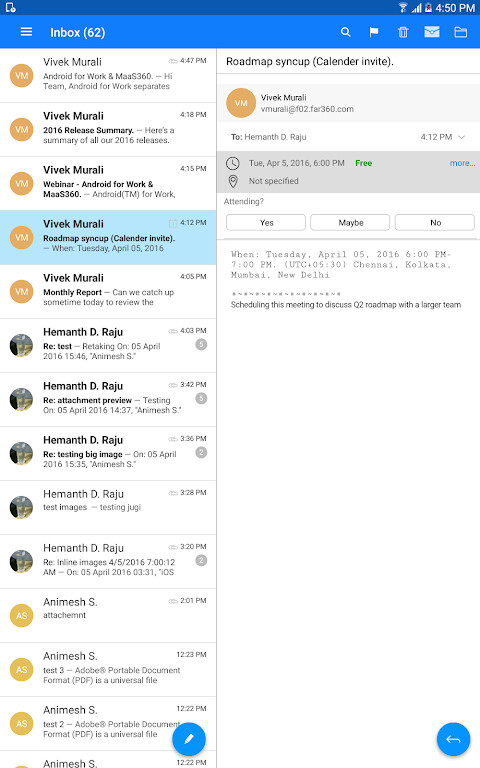Tap body text Scheduling this meeting
The width and height of the screenshot is (480, 768).
pyautogui.click(x=346, y=305)
